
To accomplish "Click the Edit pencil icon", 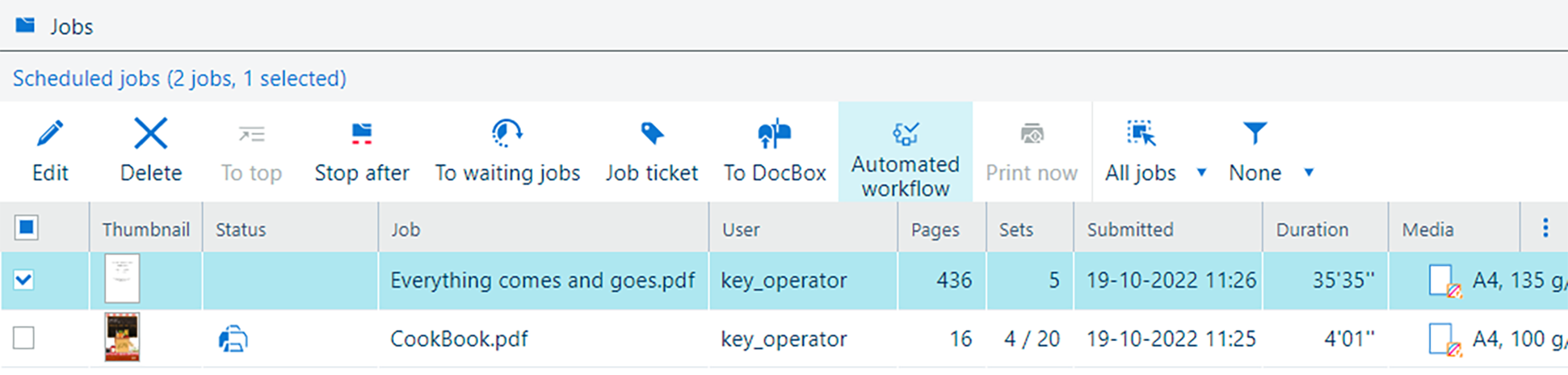I will [x=50, y=134].
